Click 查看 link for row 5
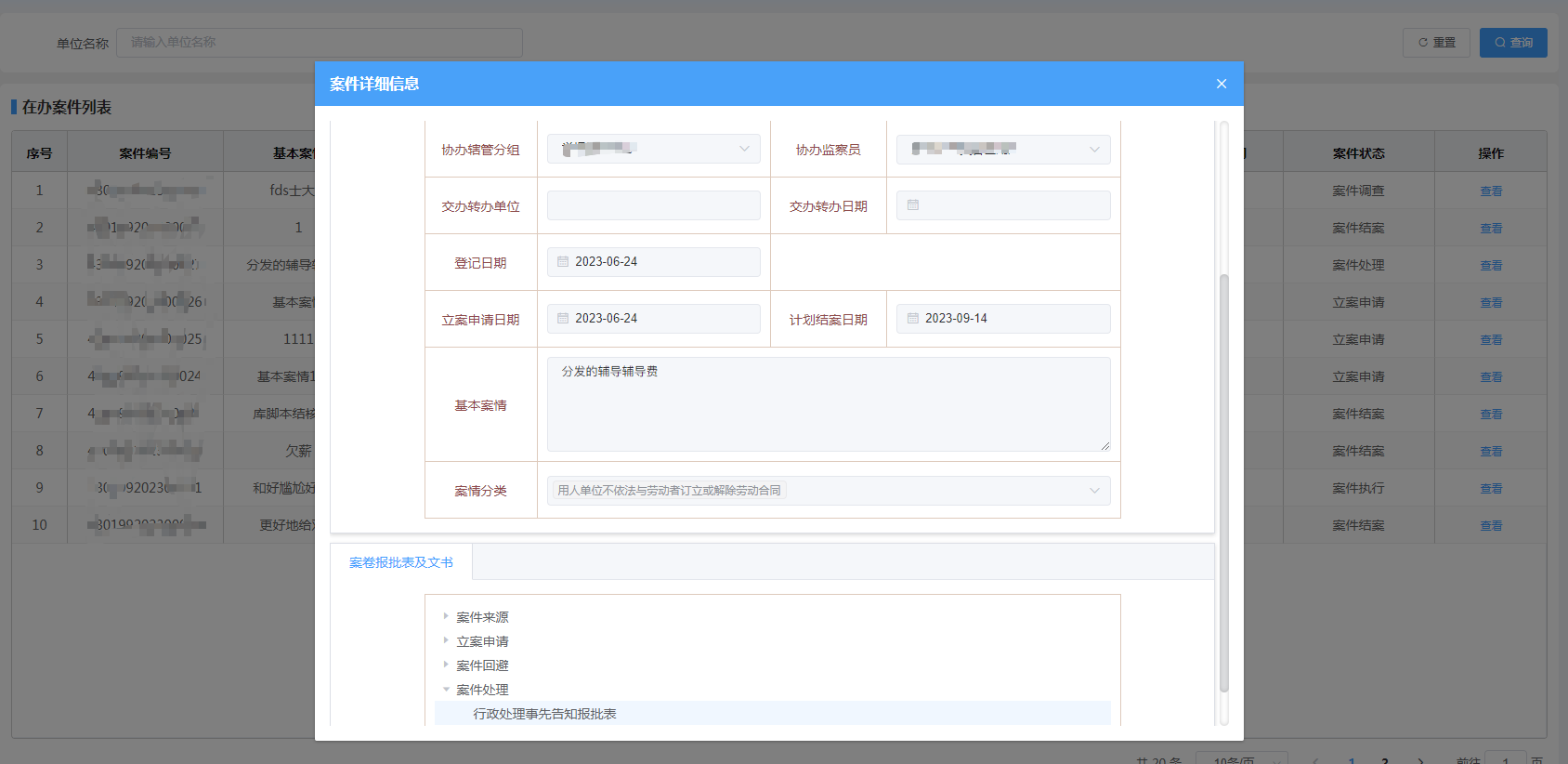This screenshot has height=764, width=1568. point(1491,339)
